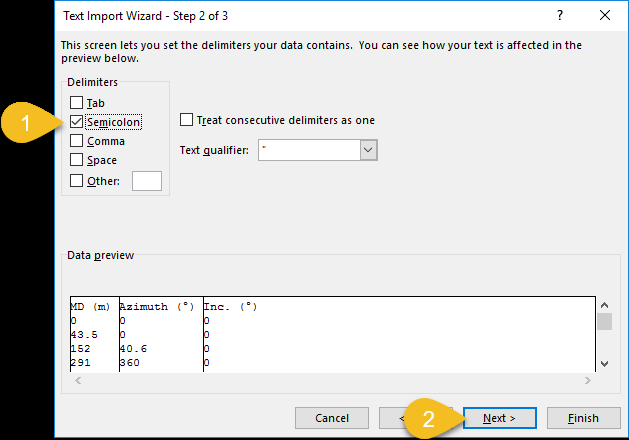The image size is (629, 440).
Task: Check the Other delimiter checkbox
Action: (x=77, y=180)
